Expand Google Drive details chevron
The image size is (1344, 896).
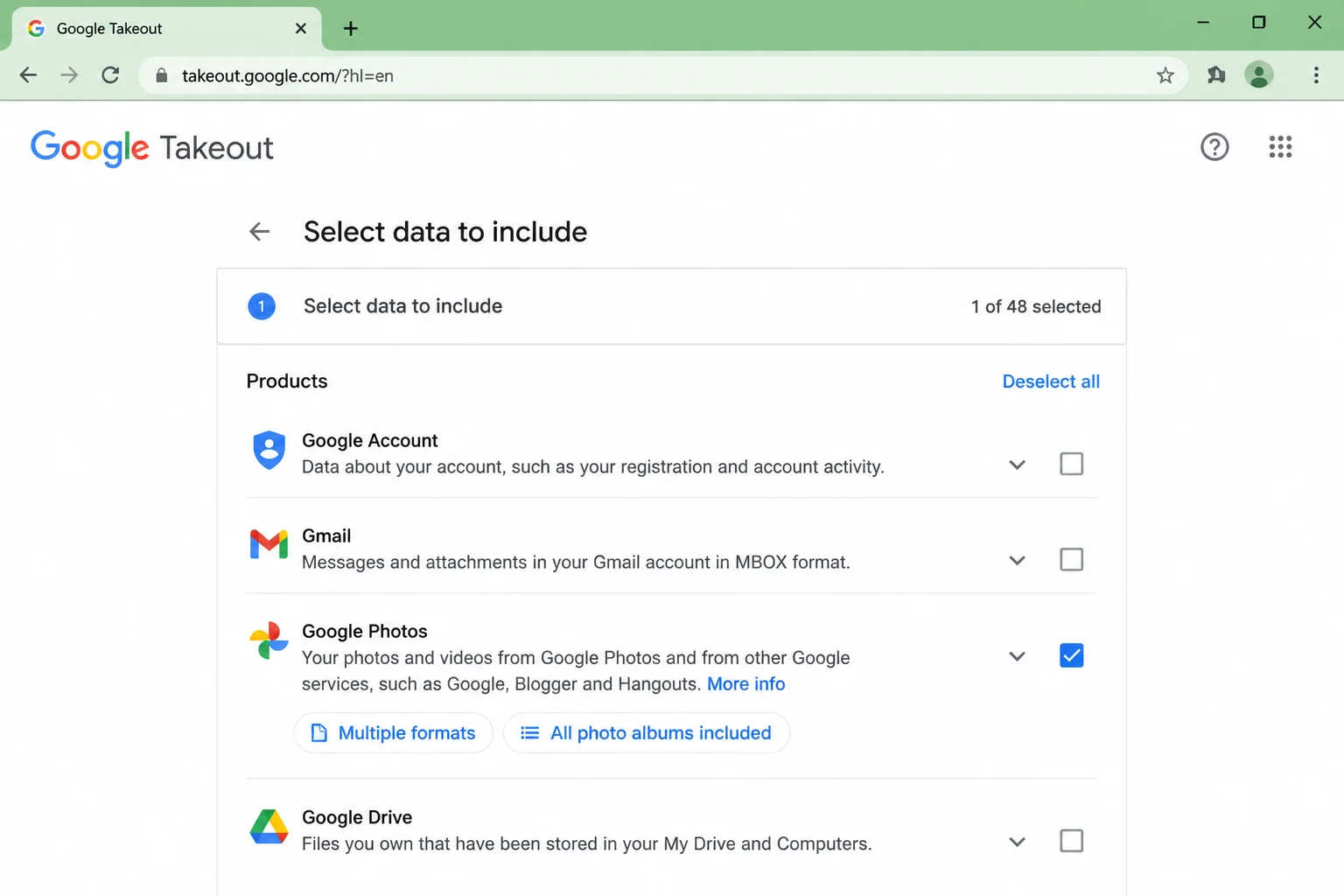(1017, 842)
